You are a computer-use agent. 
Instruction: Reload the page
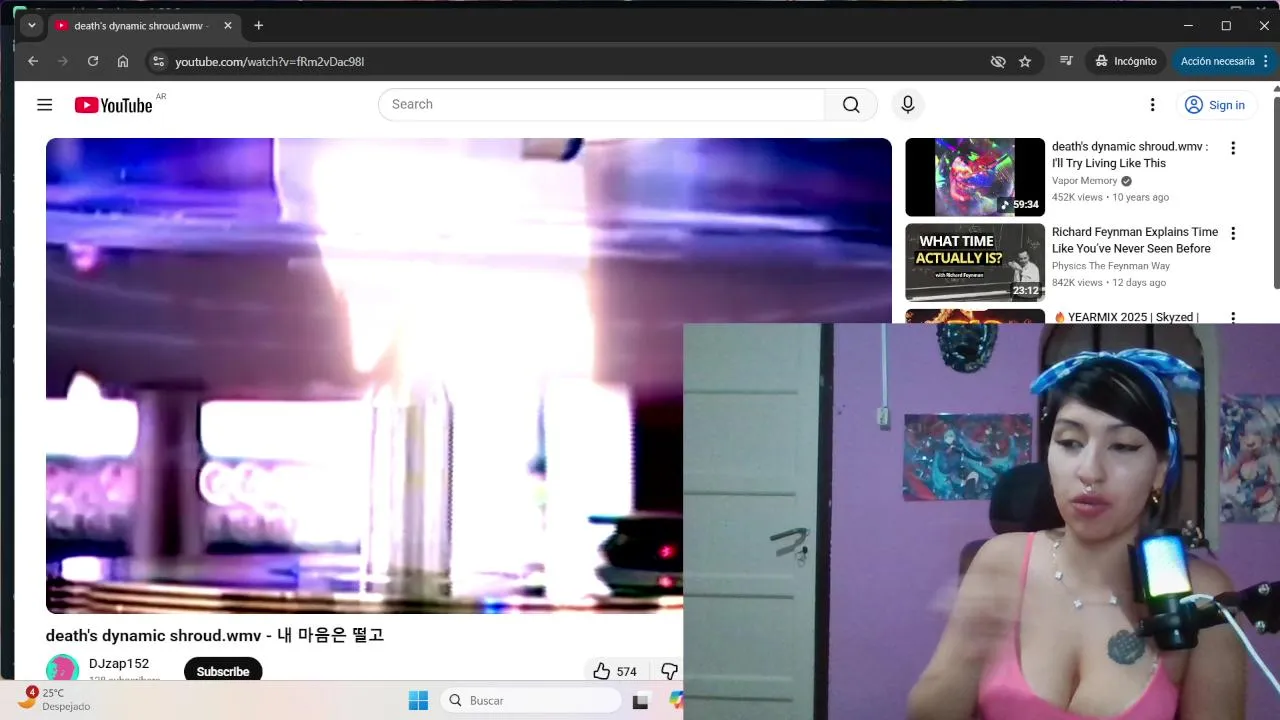pos(93,61)
